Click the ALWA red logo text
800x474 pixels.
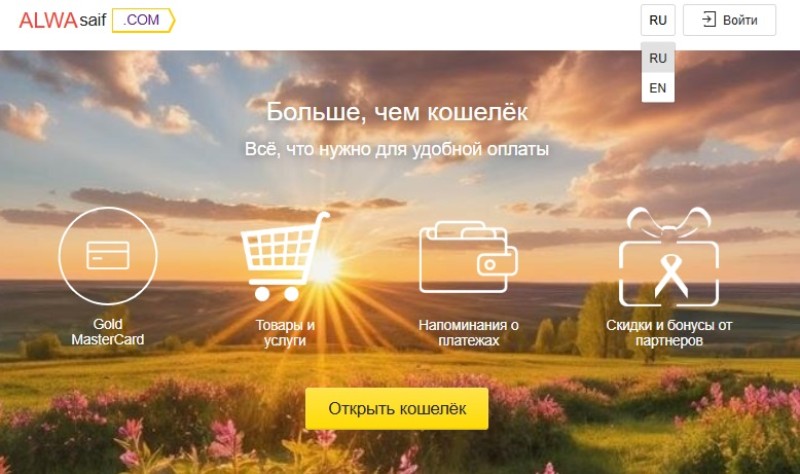click(x=48, y=20)
